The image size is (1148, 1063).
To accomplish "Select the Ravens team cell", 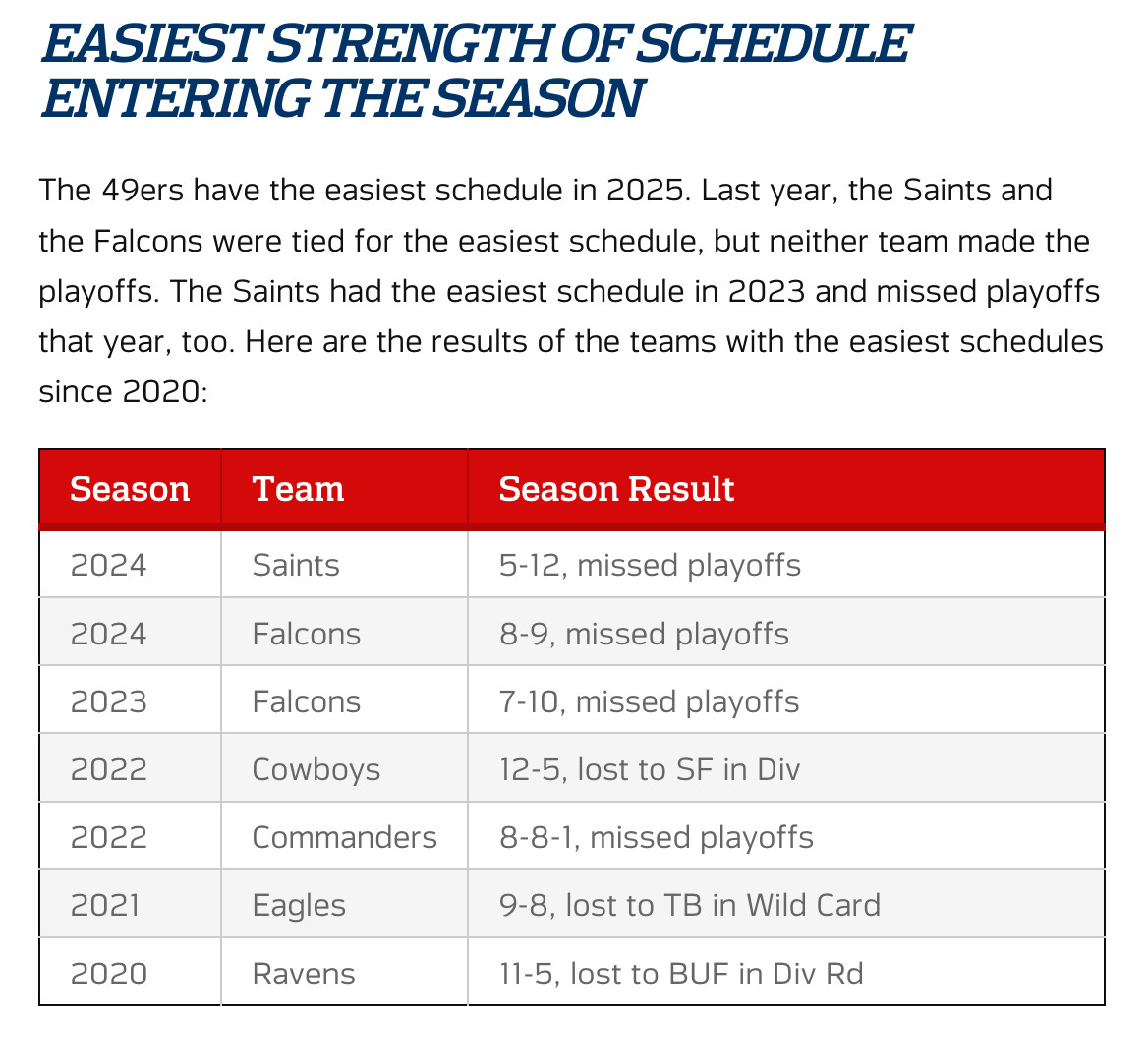I will coord(304,974).
